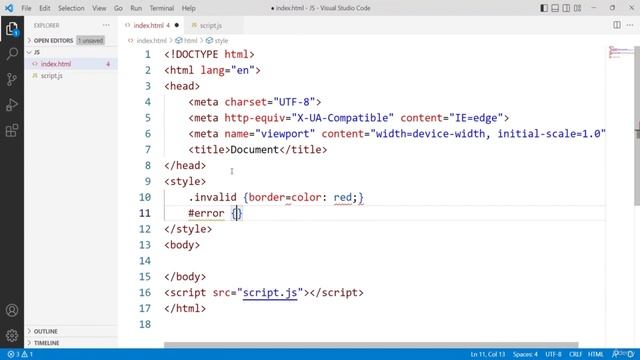Open the Search view in activity bar

click(12, 54)
